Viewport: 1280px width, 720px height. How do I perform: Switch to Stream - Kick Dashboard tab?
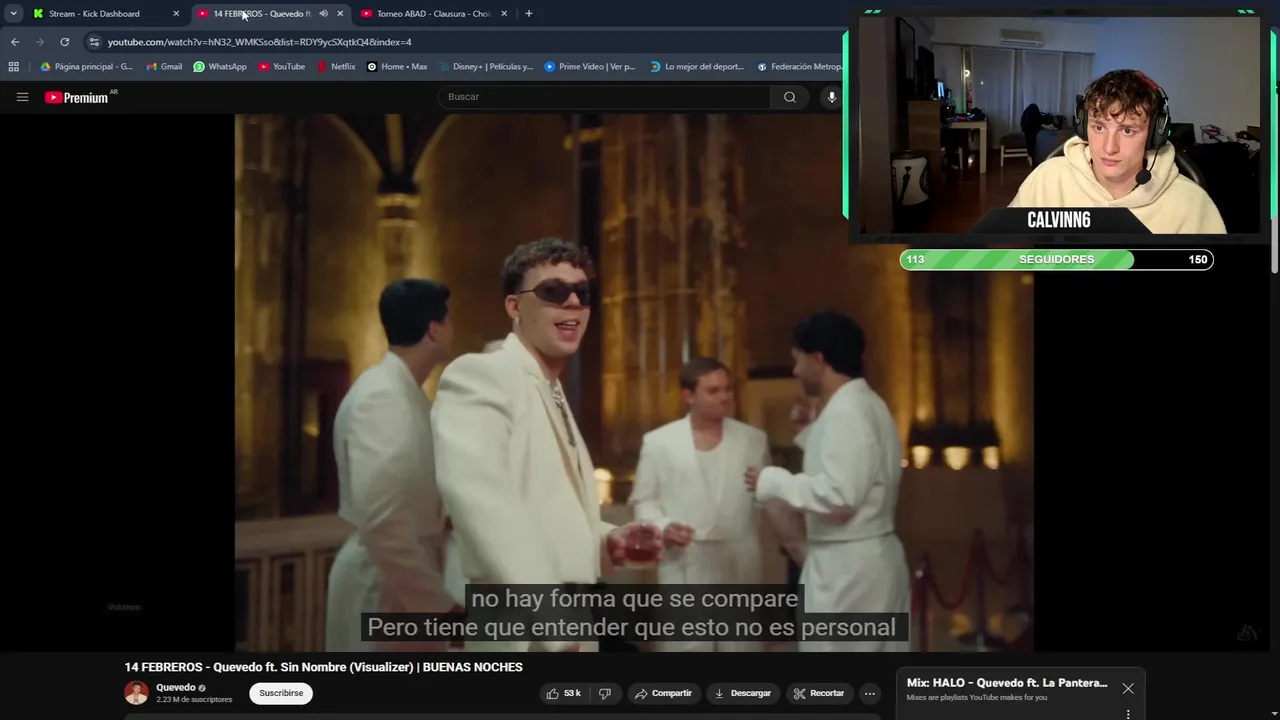click(95, 13)
